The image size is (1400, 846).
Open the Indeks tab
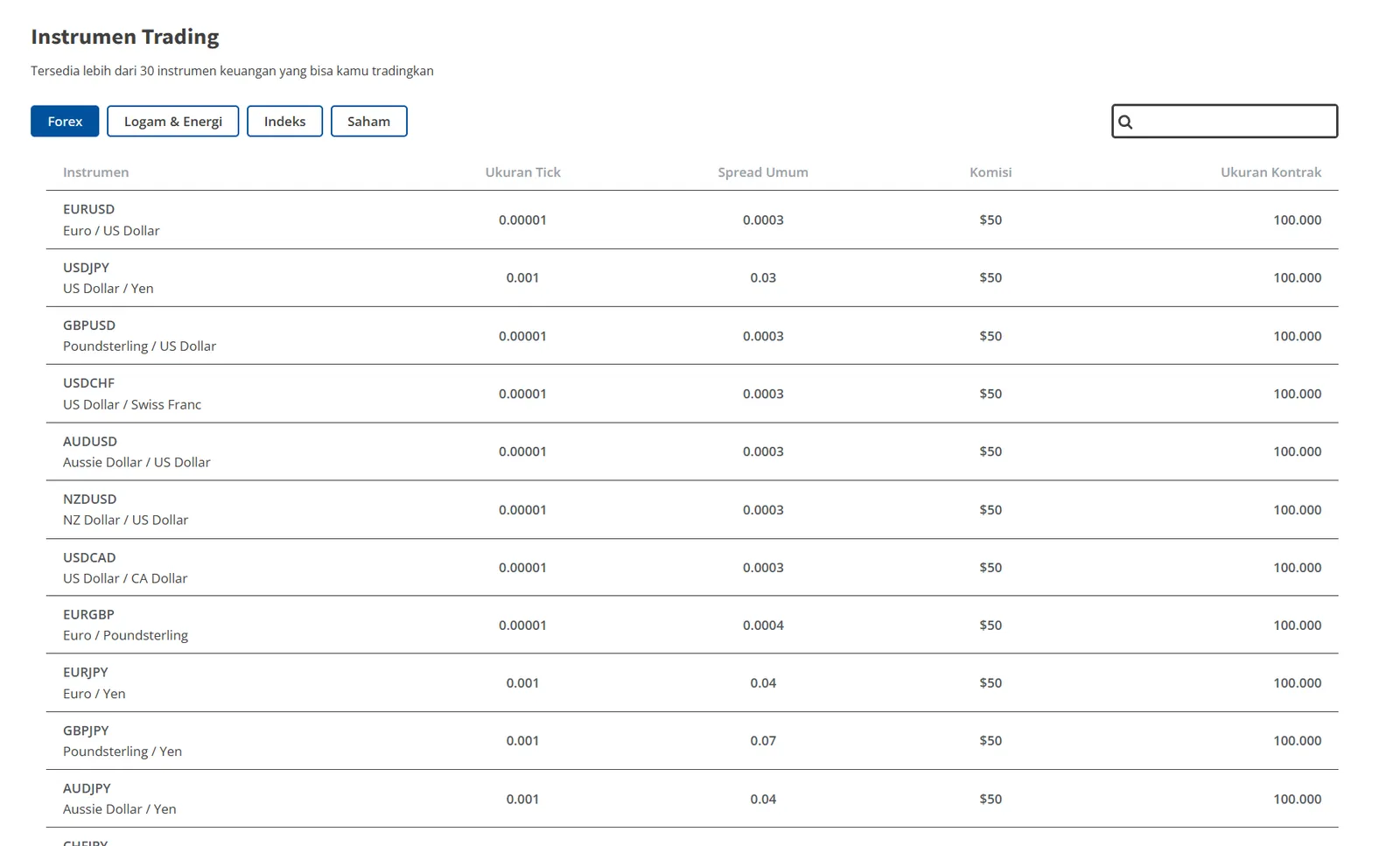coord(285,122)
